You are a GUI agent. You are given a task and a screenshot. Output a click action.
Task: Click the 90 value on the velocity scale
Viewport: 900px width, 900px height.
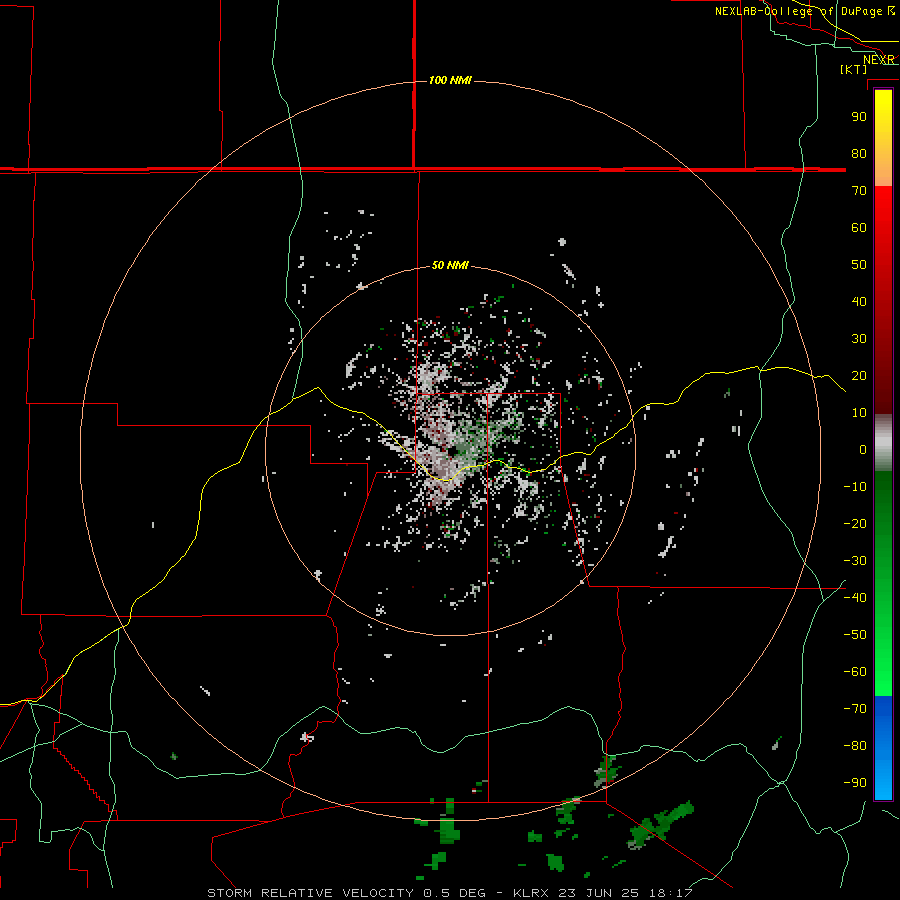click(x=859, y=117)
